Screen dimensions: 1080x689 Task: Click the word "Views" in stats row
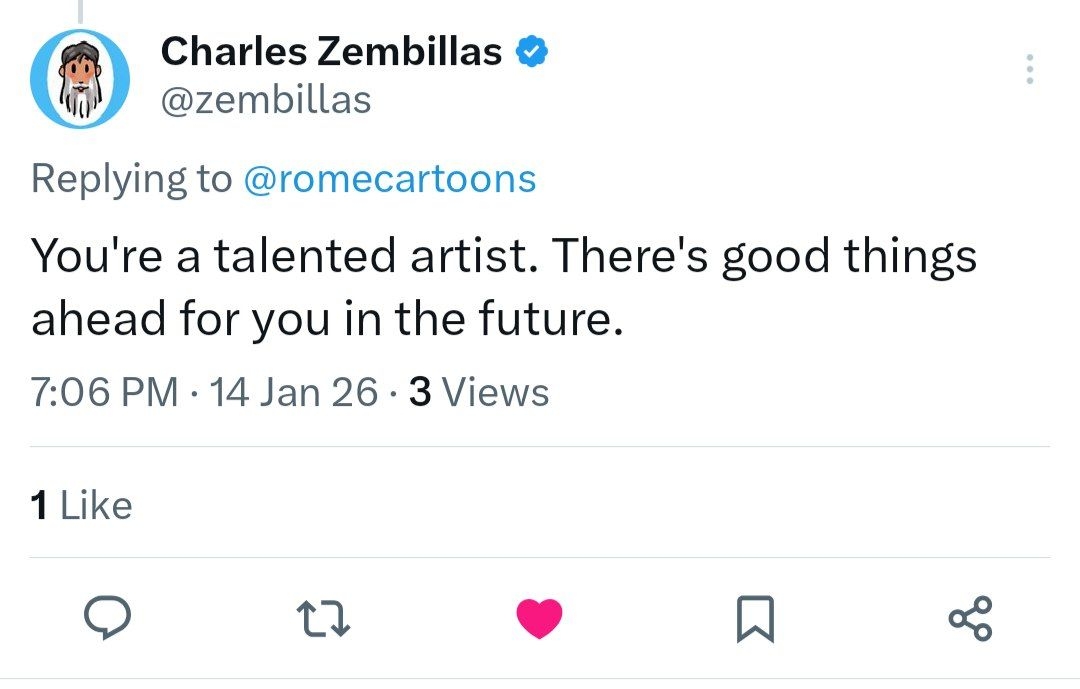[495, 392]
